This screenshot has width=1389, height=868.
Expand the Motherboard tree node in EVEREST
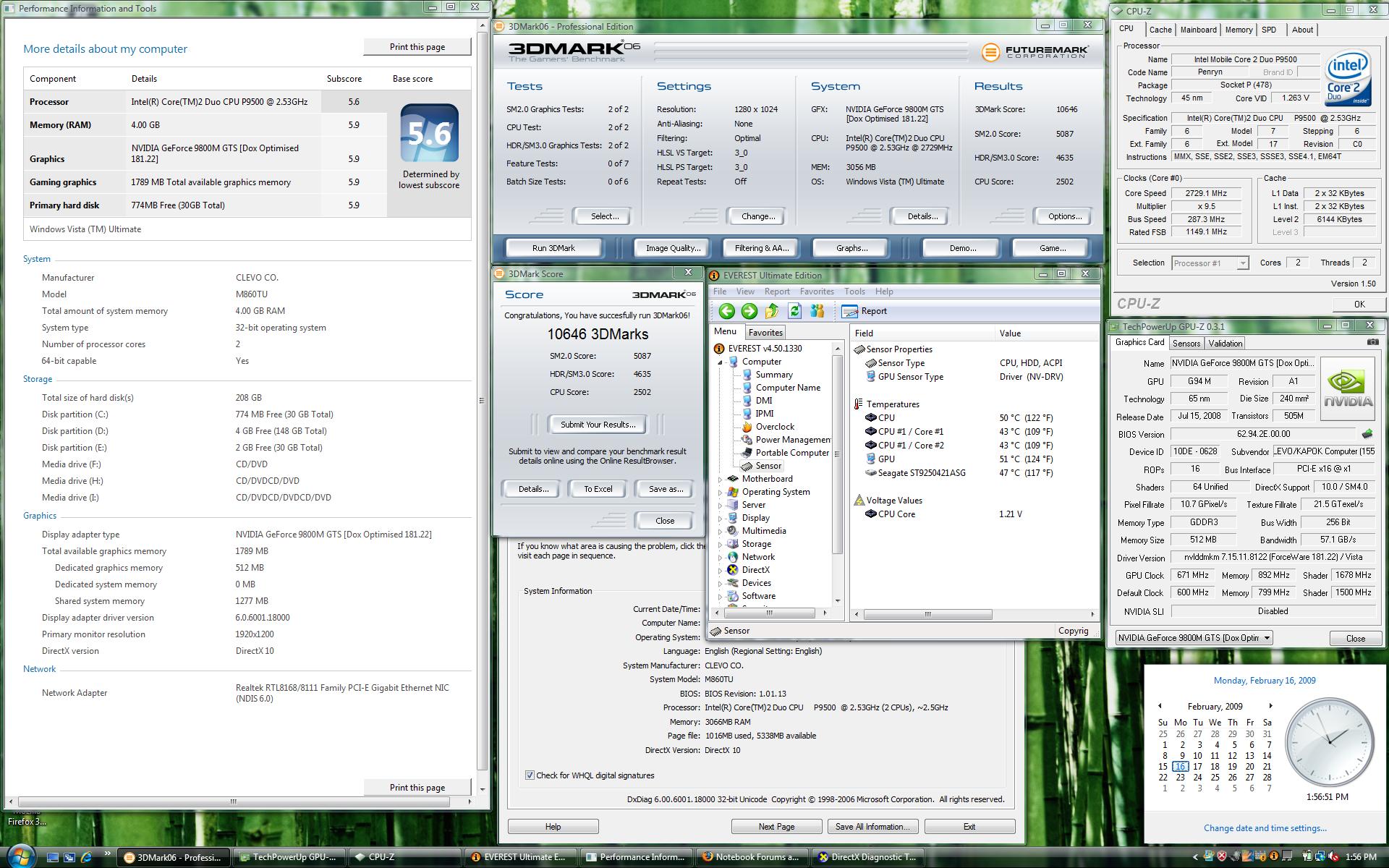(720, 479)
